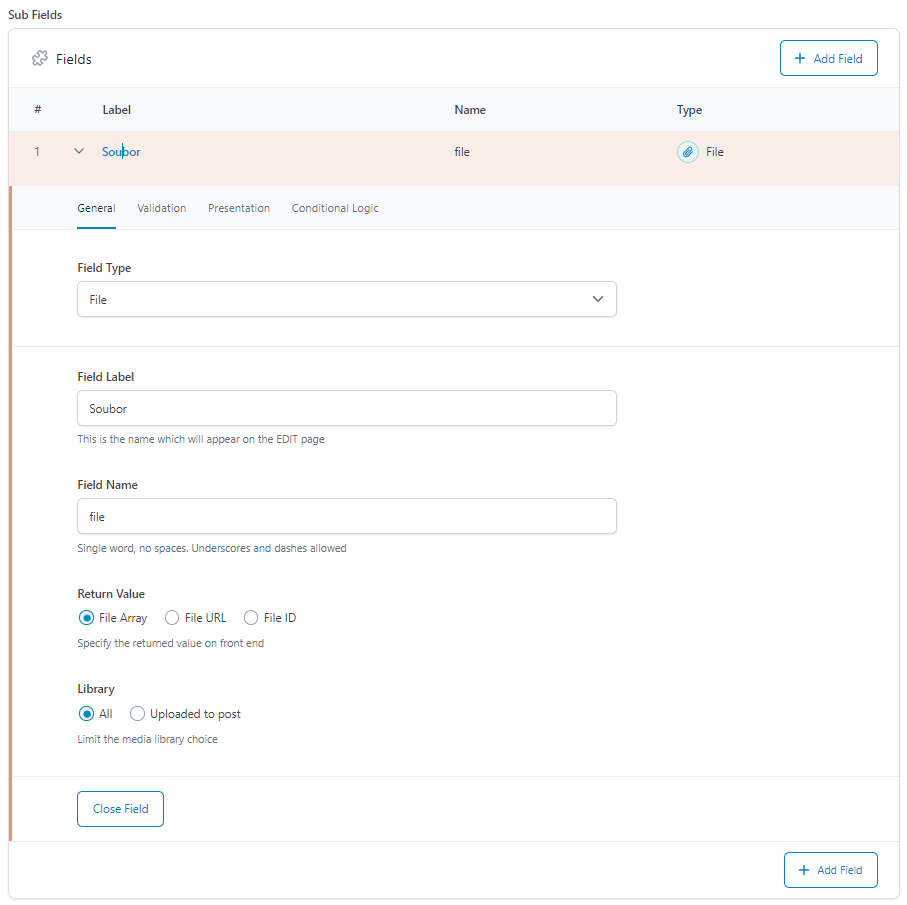
Task: Click the Soubor label link
Action: point(121,152)
